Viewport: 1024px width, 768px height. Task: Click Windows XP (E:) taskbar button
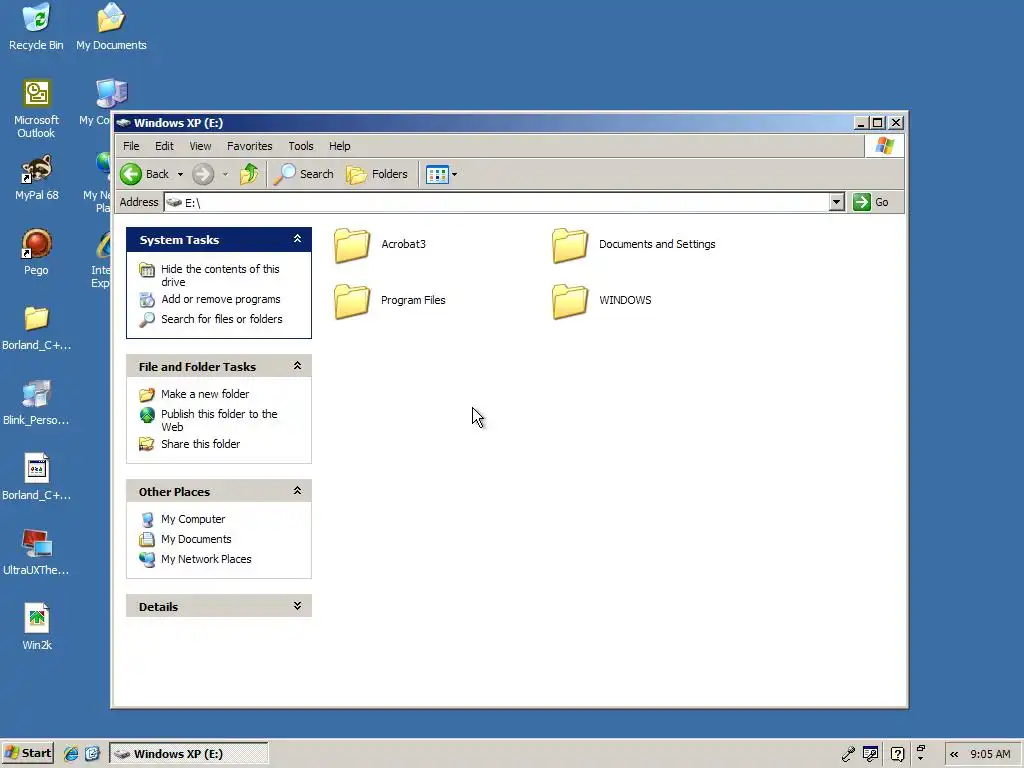click(188, 753)
